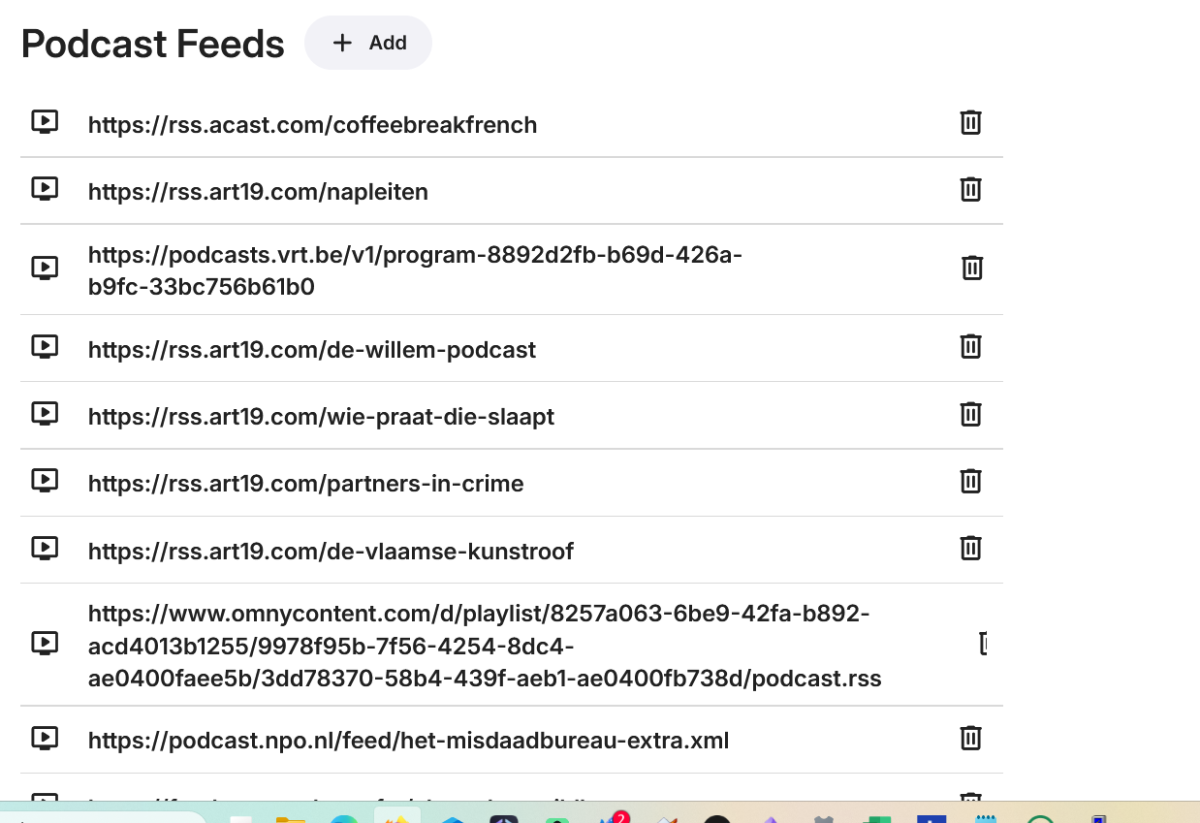Trash the de-willem-podcast feed

[x=970, y=347]
